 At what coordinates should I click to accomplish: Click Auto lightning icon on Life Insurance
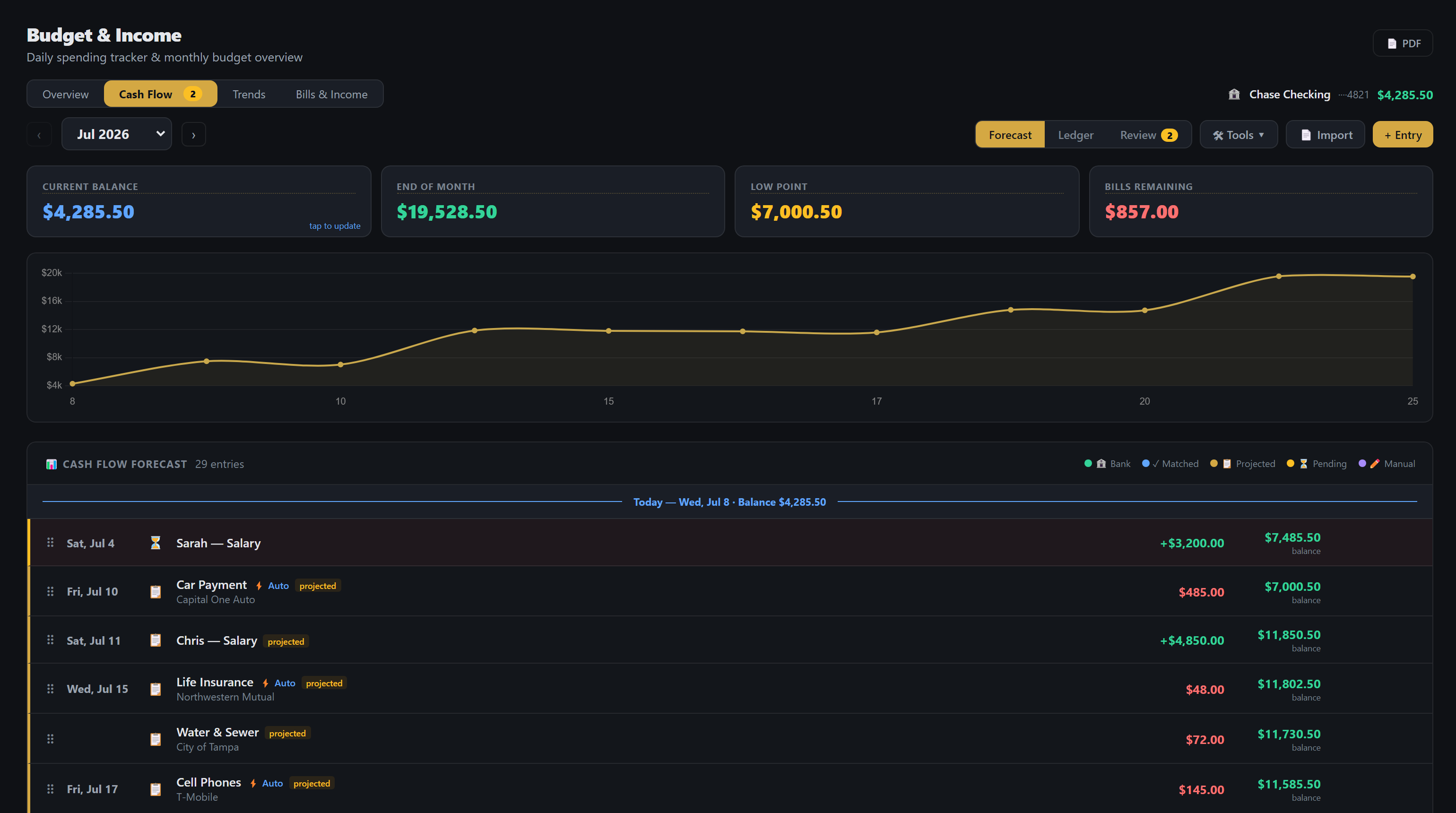pyautogui.click(x=265, y=683)
